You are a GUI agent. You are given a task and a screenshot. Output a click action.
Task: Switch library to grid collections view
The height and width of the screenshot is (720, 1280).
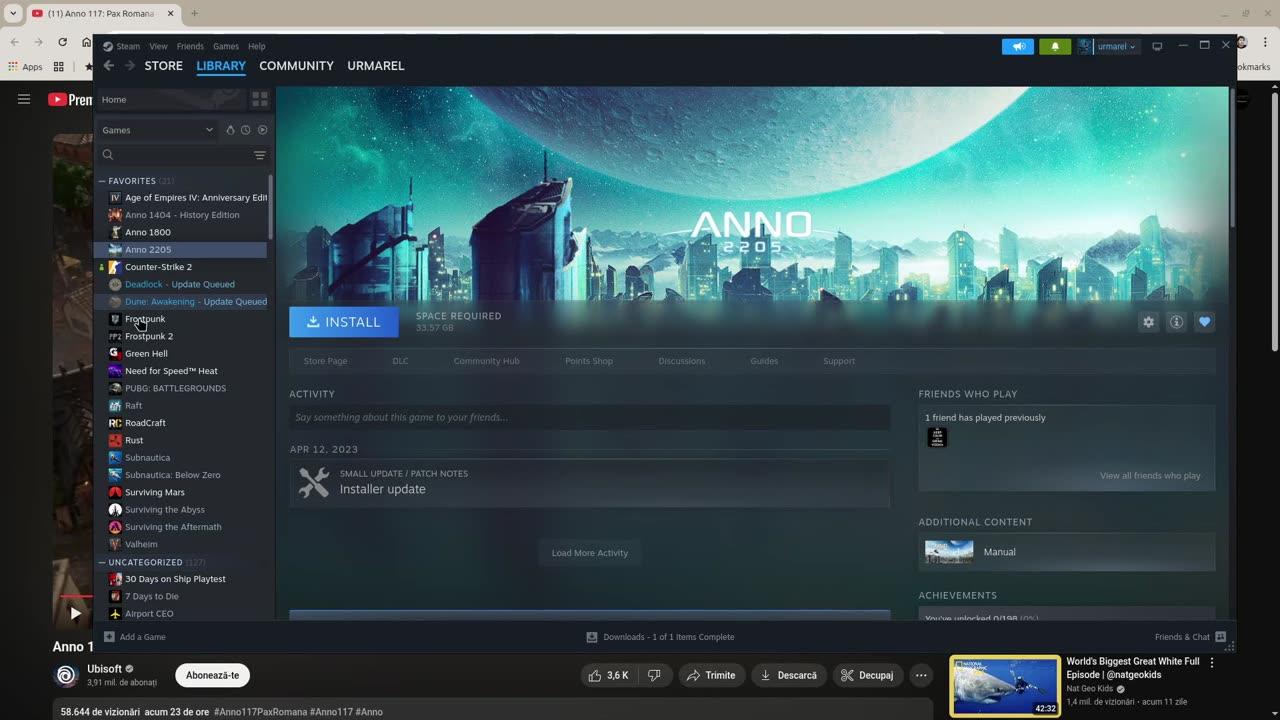coord(259,99)
